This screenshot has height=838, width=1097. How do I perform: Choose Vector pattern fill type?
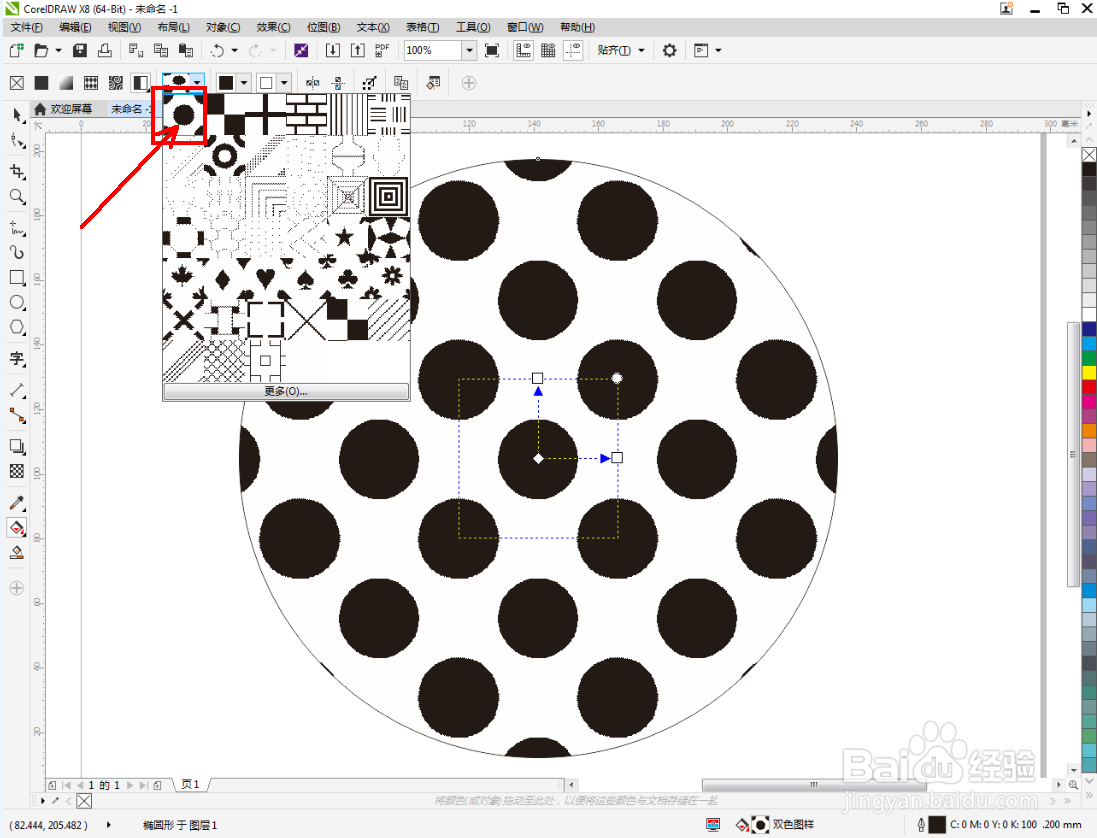point(91,83)
